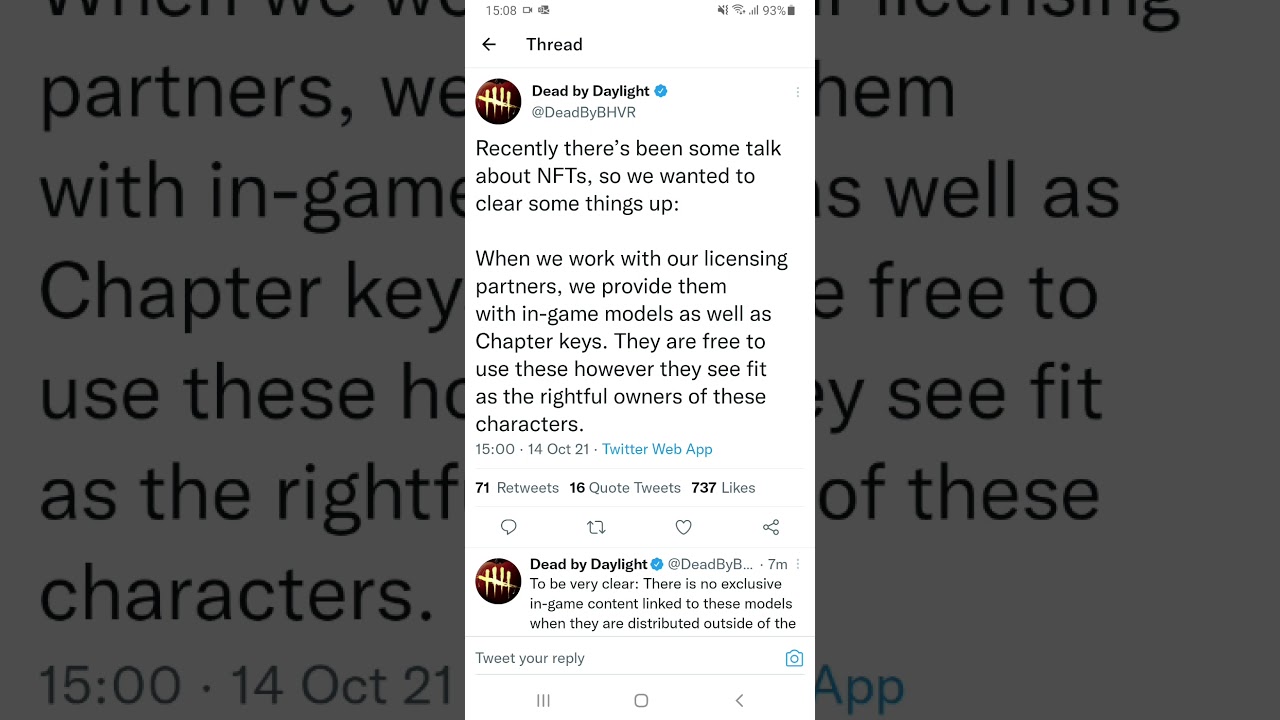Screen dimensions: 1280x720
Task: Open the camera icon in the reply bar
Action: click(x=794, y=658)
